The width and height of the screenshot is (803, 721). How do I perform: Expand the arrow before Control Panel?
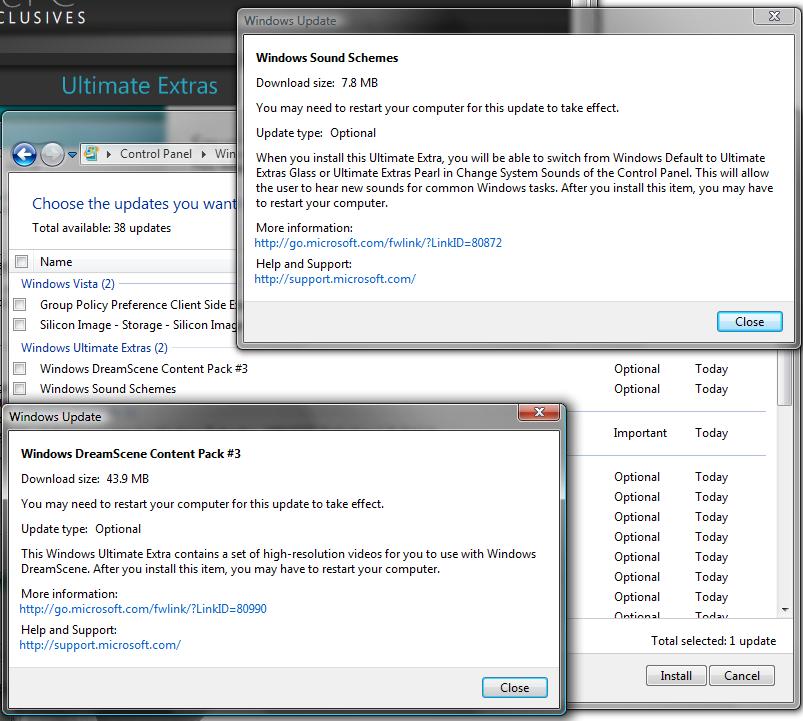pyautogui.click(x=109, y=154)
